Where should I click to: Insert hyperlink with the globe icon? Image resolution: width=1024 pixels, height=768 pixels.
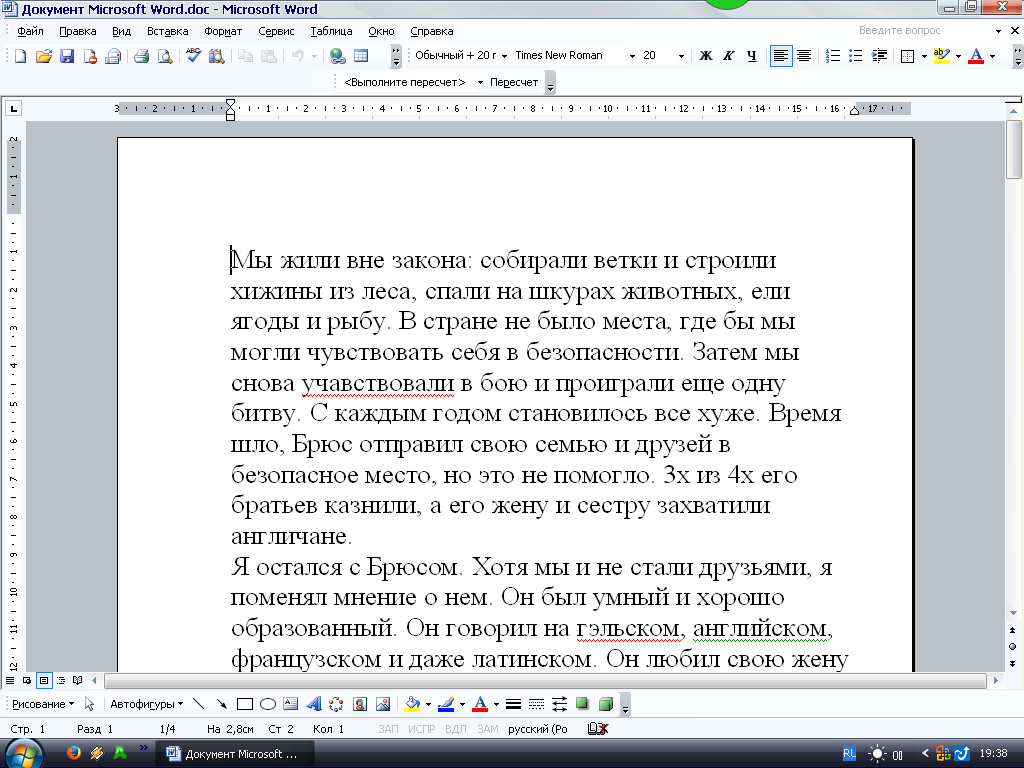coord(337,56)
